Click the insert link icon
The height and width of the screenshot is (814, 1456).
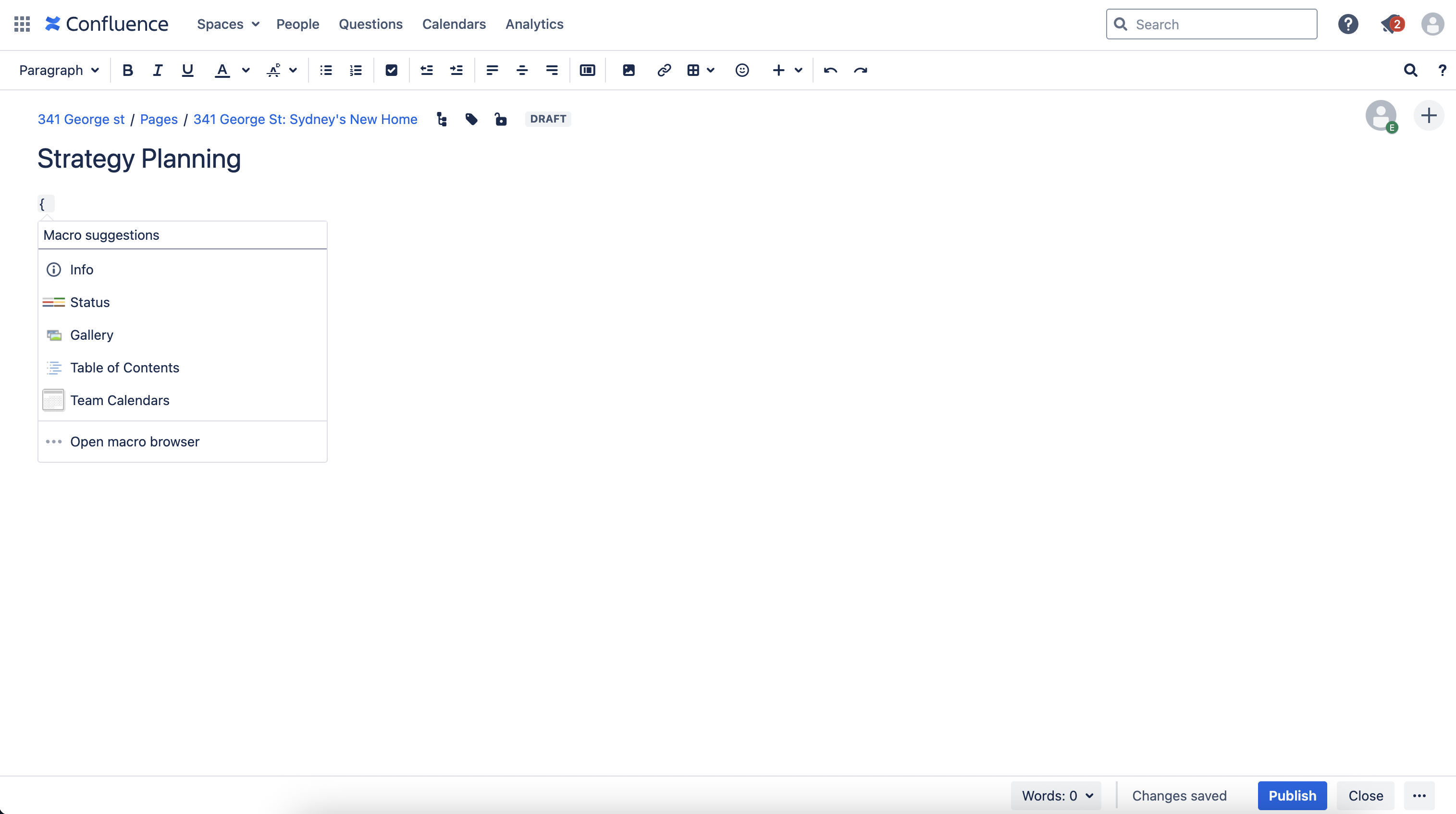[x=664, y=70]
